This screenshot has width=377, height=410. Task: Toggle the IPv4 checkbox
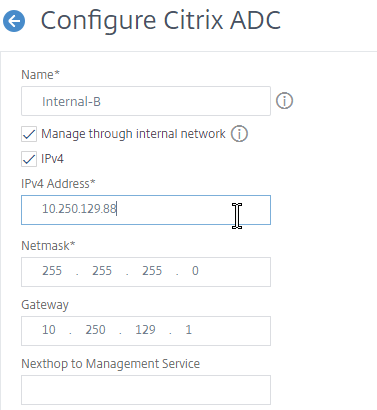(x=29, y=159)
